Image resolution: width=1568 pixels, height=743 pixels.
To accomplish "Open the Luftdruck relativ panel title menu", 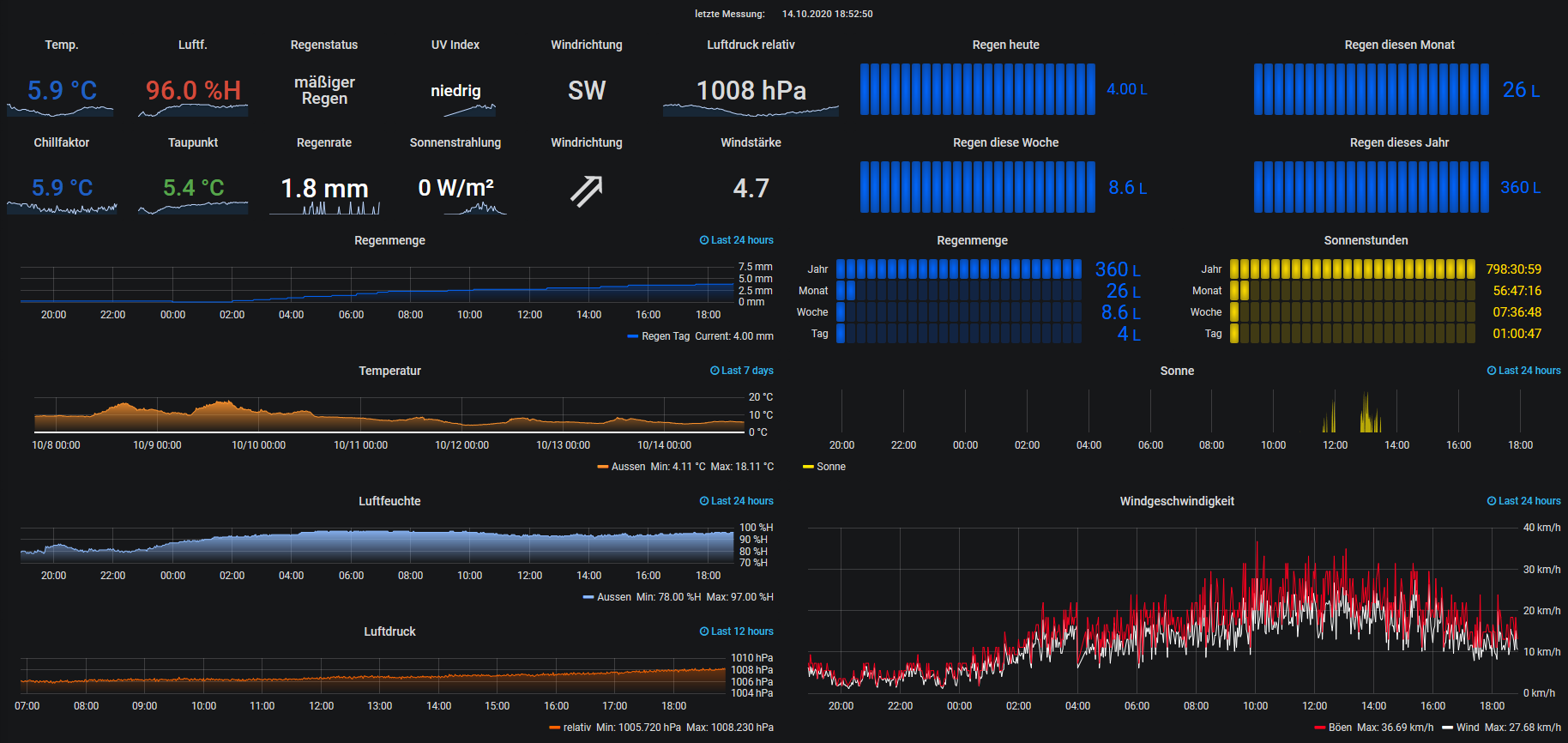I will coord(751,45).
